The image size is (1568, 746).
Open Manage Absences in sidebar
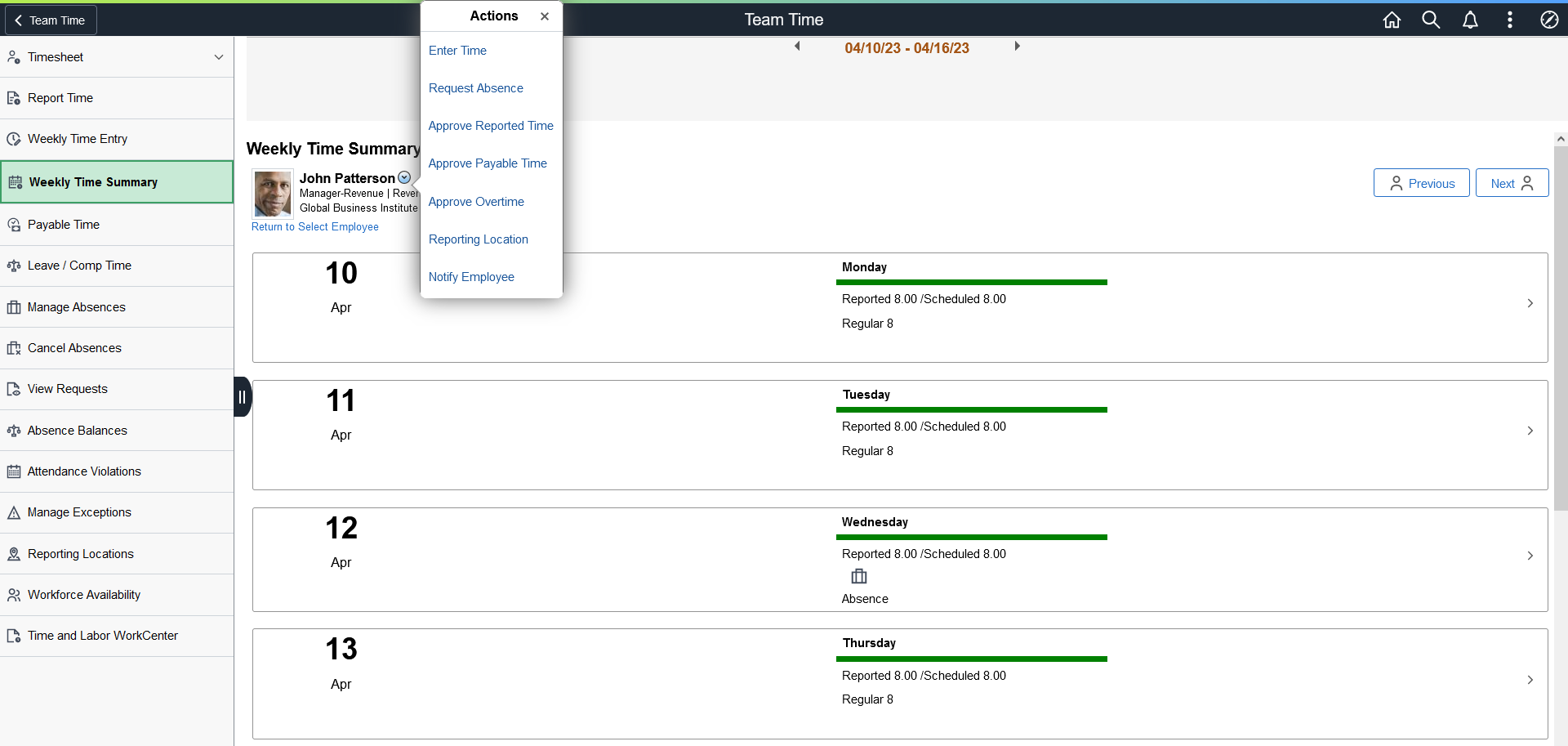pyautogui.click(x=117, y=307)
